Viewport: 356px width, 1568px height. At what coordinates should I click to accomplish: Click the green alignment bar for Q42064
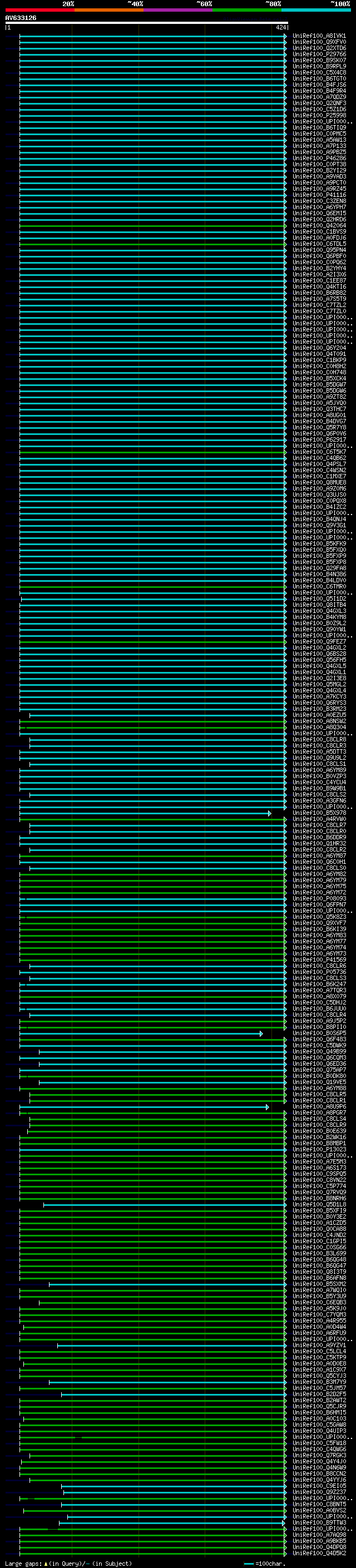(x=152, y=226)
